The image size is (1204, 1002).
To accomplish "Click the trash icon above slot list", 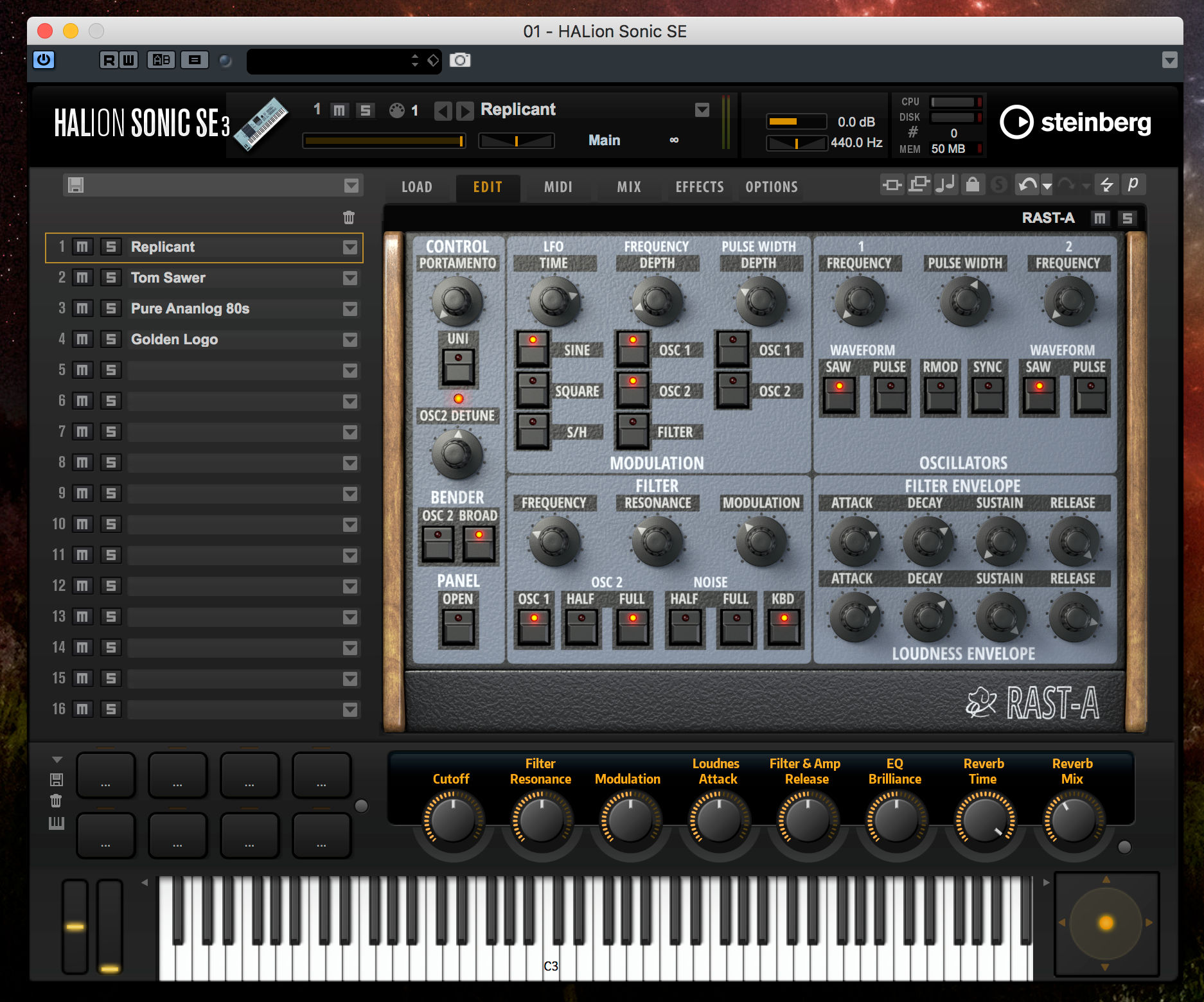I will pos(349,217).
